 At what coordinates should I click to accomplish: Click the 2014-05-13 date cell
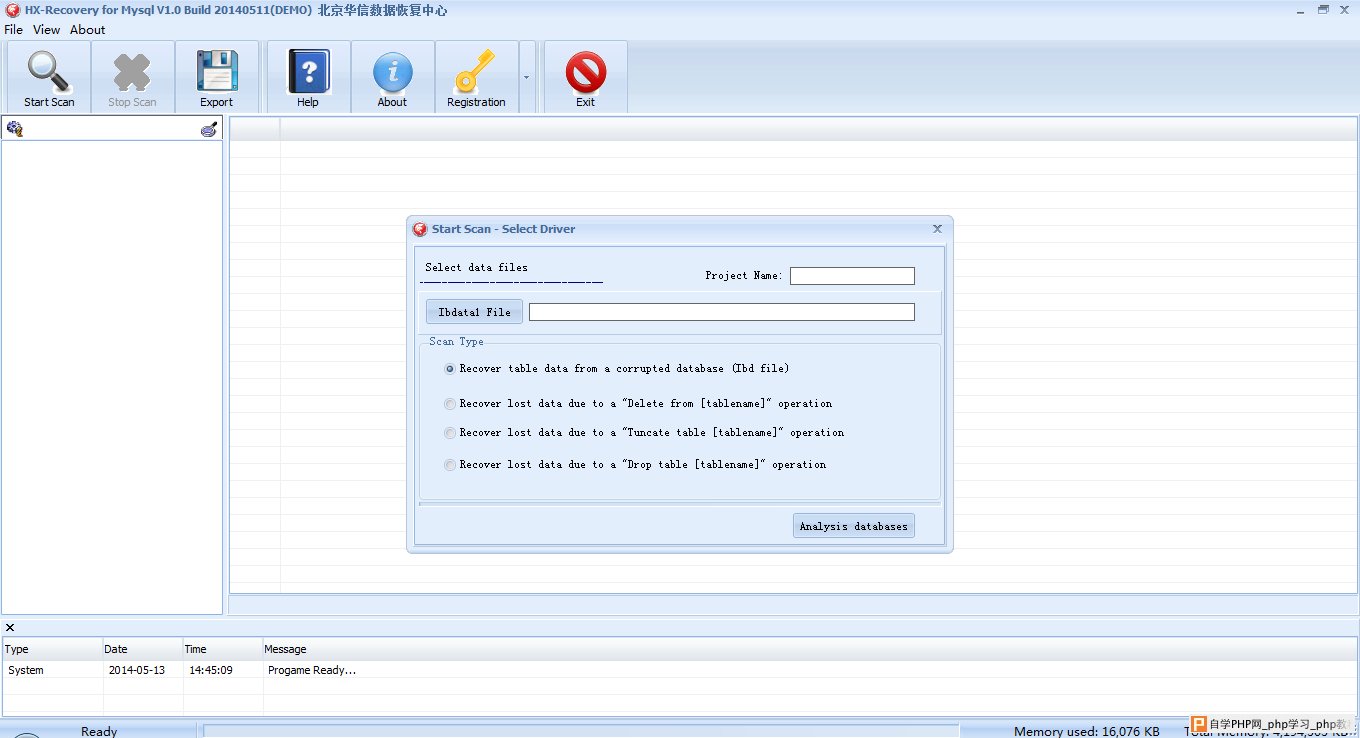pyautogui.click(x=137, y=670)
